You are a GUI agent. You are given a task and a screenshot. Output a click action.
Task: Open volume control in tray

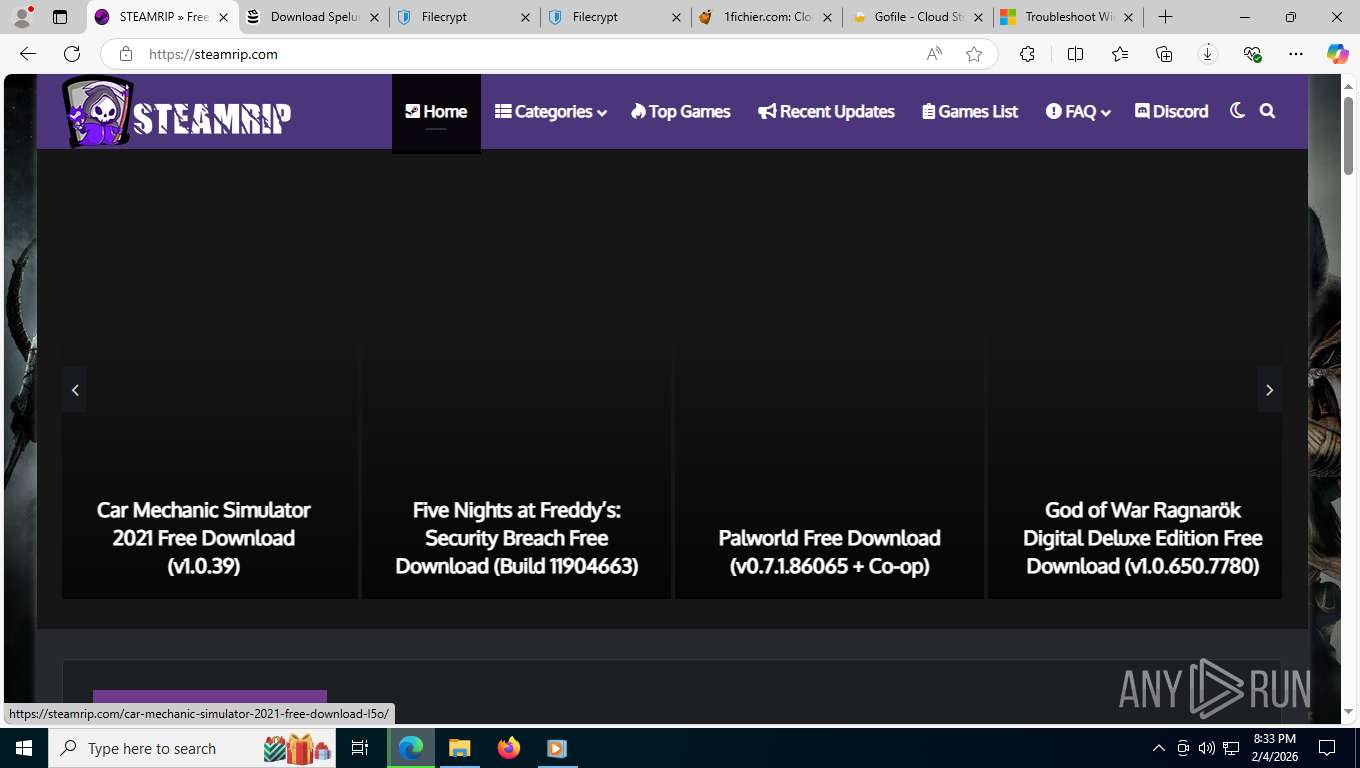coord(1206,748)
